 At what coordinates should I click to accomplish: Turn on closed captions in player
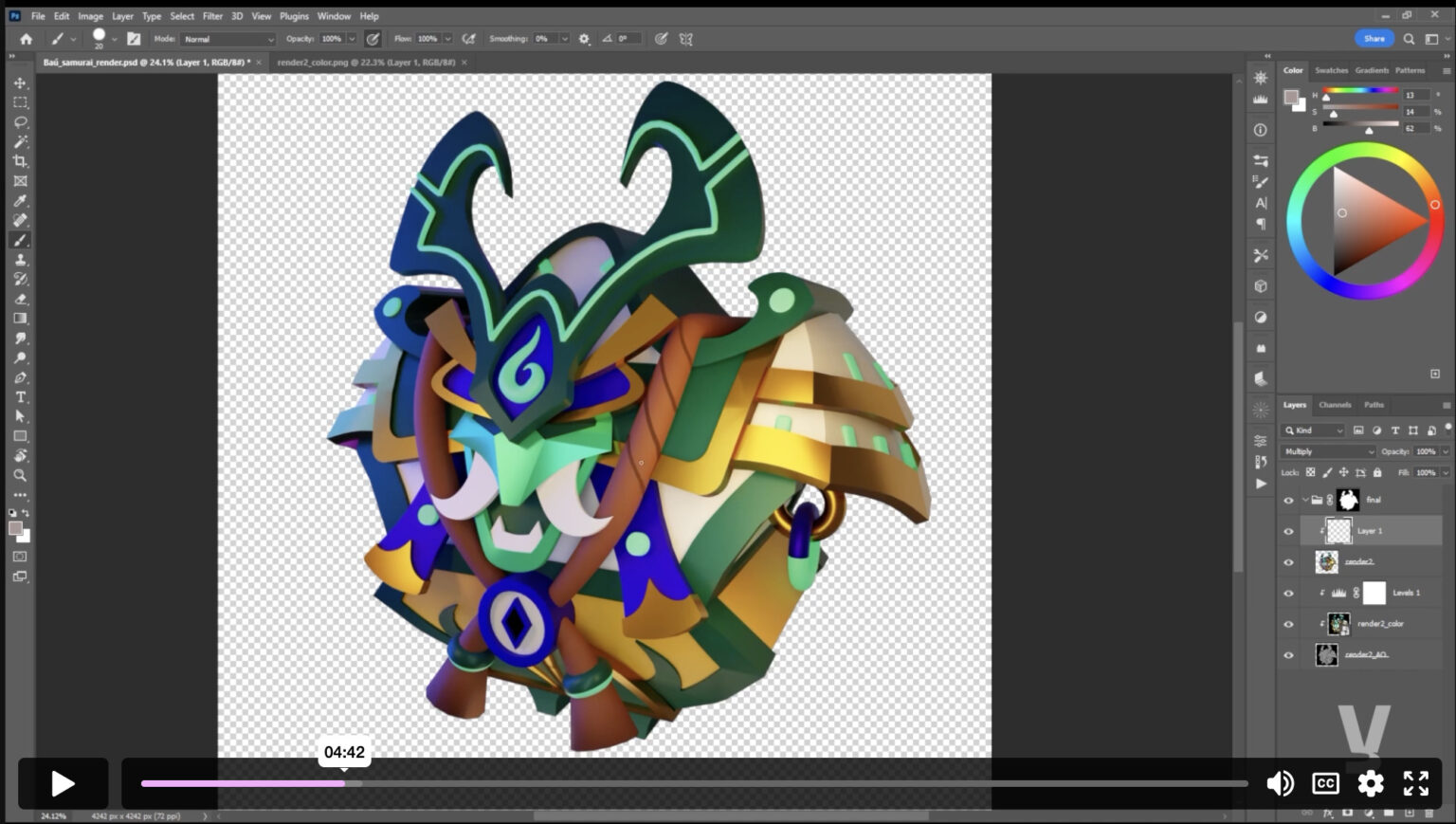click(x=1325, y=783)
